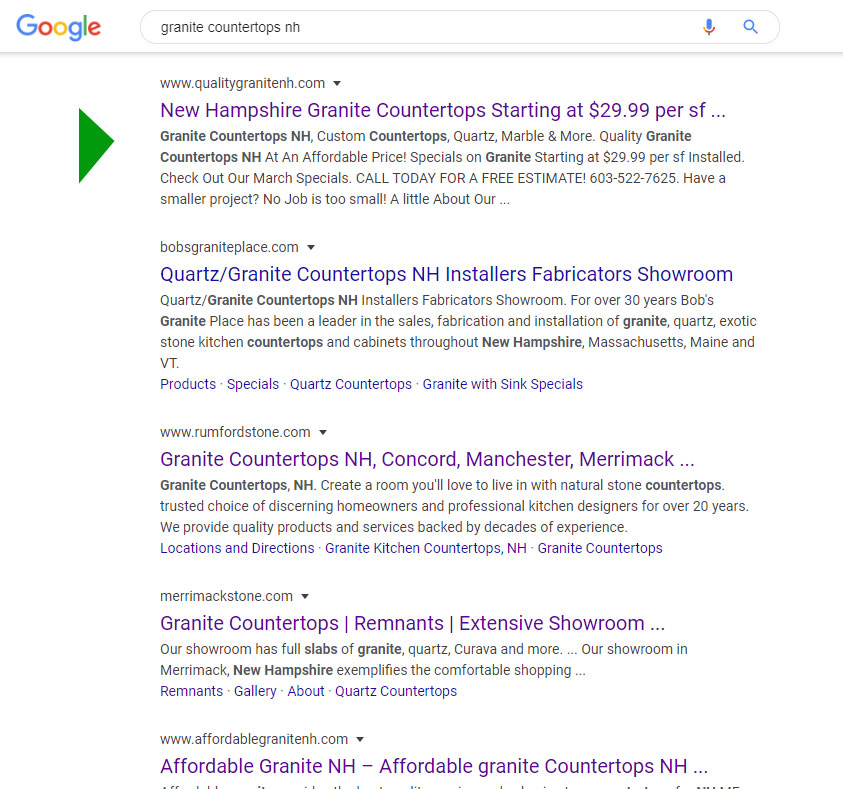This screenshot has height=789, width=843.
Task: Open the 'Gallery' sitelink under merrimackstone.com
Action: (255, 691)
